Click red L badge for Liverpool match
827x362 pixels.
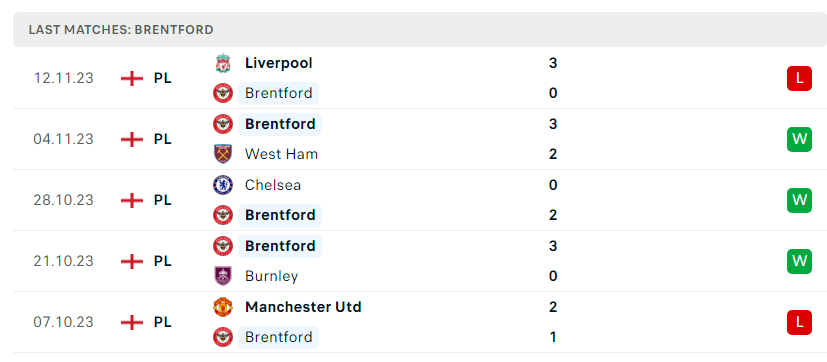pyautogui.click(x=800, y=79)
